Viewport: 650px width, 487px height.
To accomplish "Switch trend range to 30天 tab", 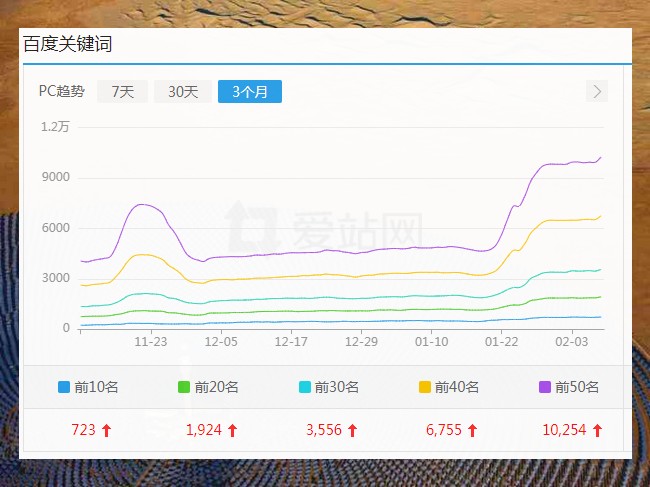I will click(183, 91).
